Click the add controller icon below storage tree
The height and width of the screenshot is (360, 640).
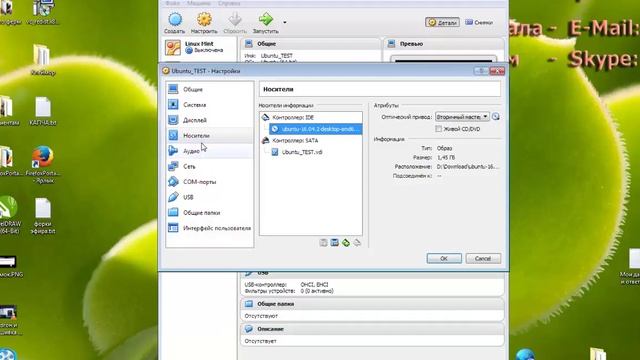point(323,243)
